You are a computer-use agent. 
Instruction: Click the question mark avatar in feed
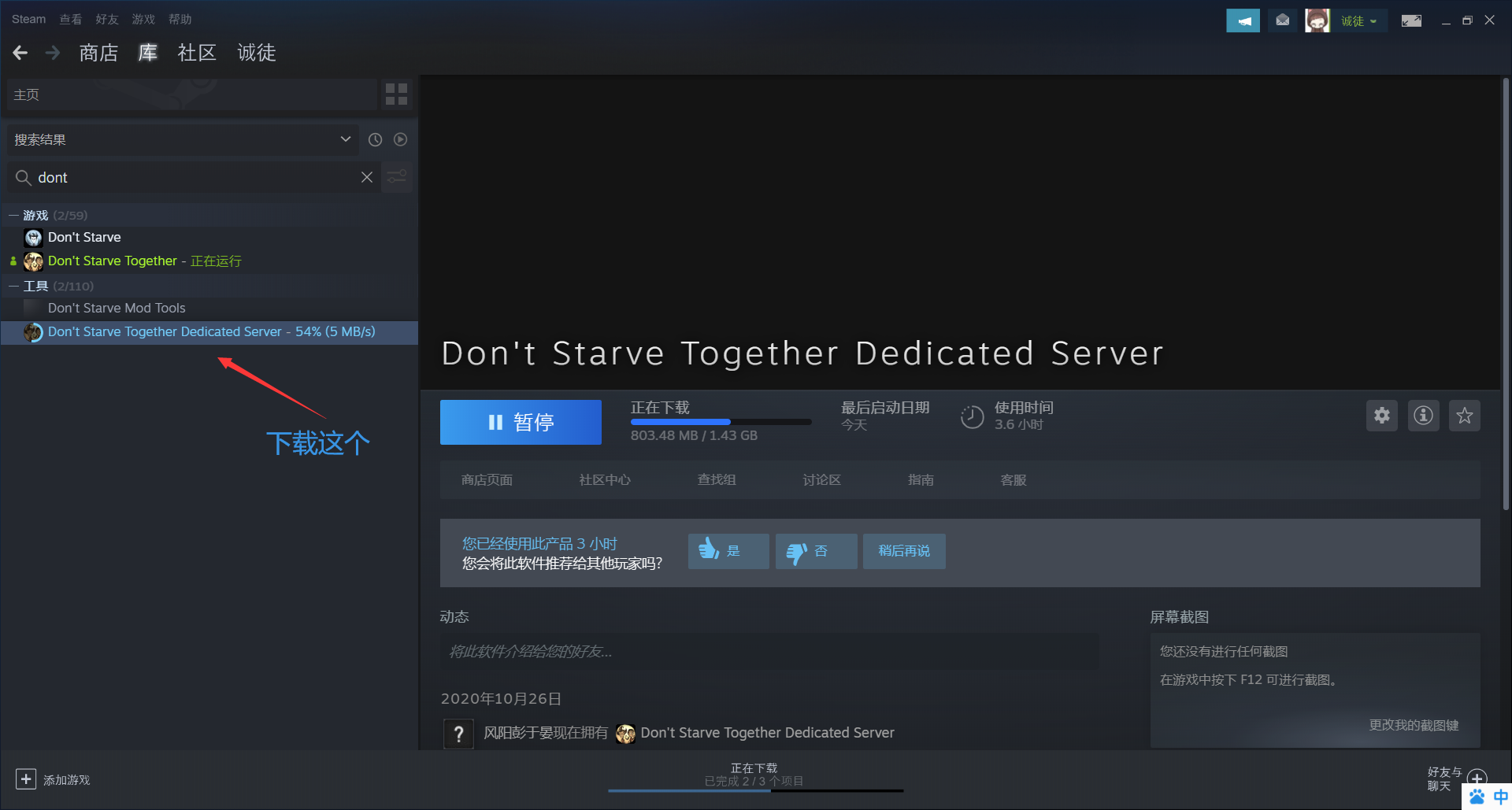(x=458, y=734)
